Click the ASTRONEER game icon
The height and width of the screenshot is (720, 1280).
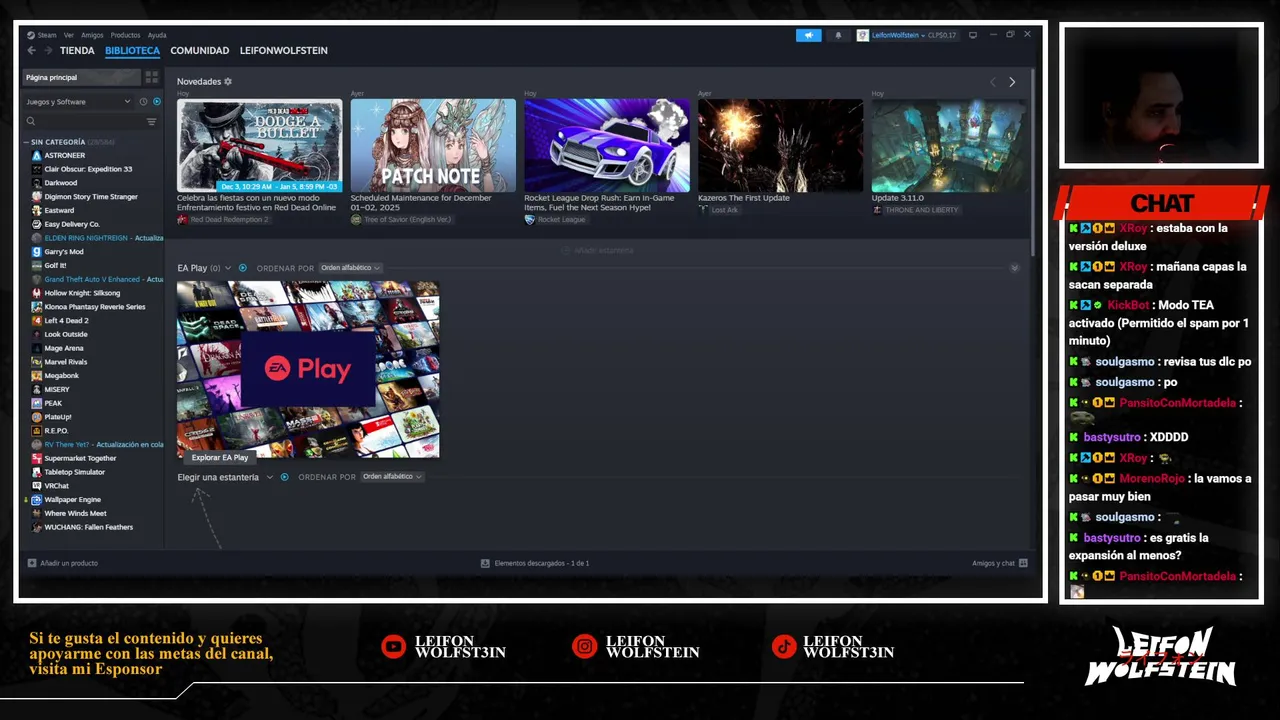coord(37,155)
